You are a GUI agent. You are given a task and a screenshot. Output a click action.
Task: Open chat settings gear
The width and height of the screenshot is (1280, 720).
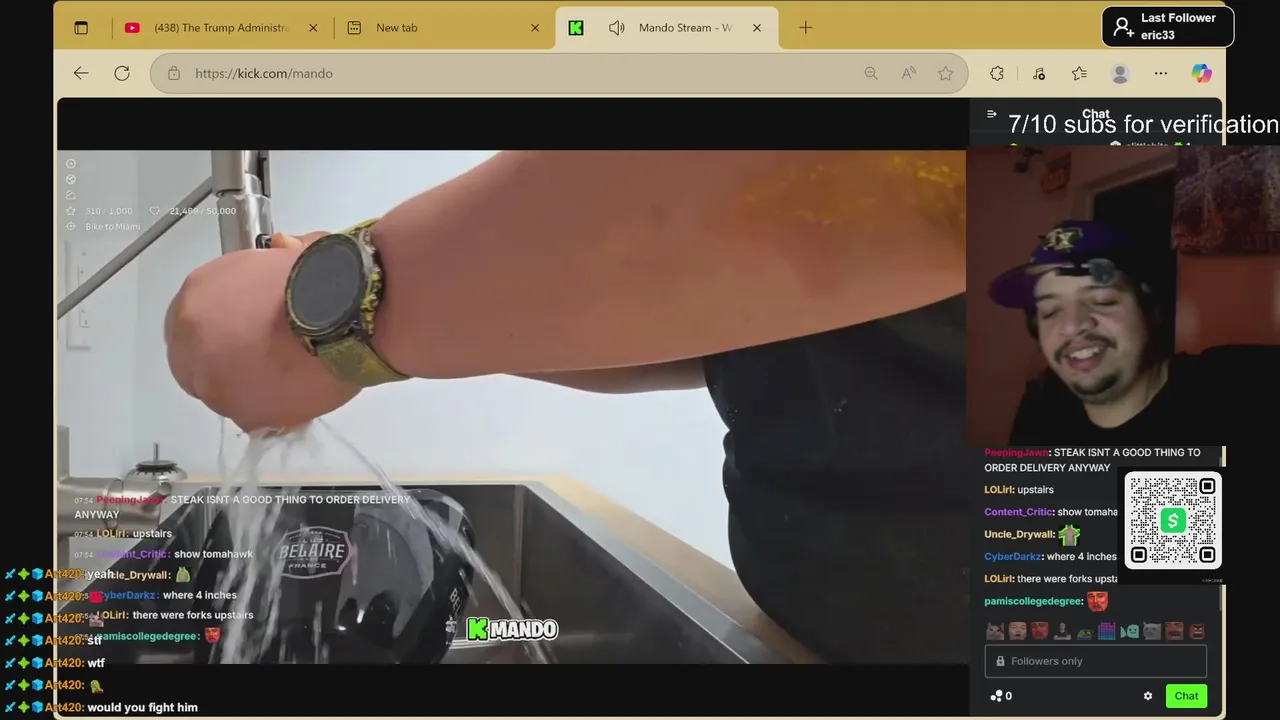[x=1148, y=696]
